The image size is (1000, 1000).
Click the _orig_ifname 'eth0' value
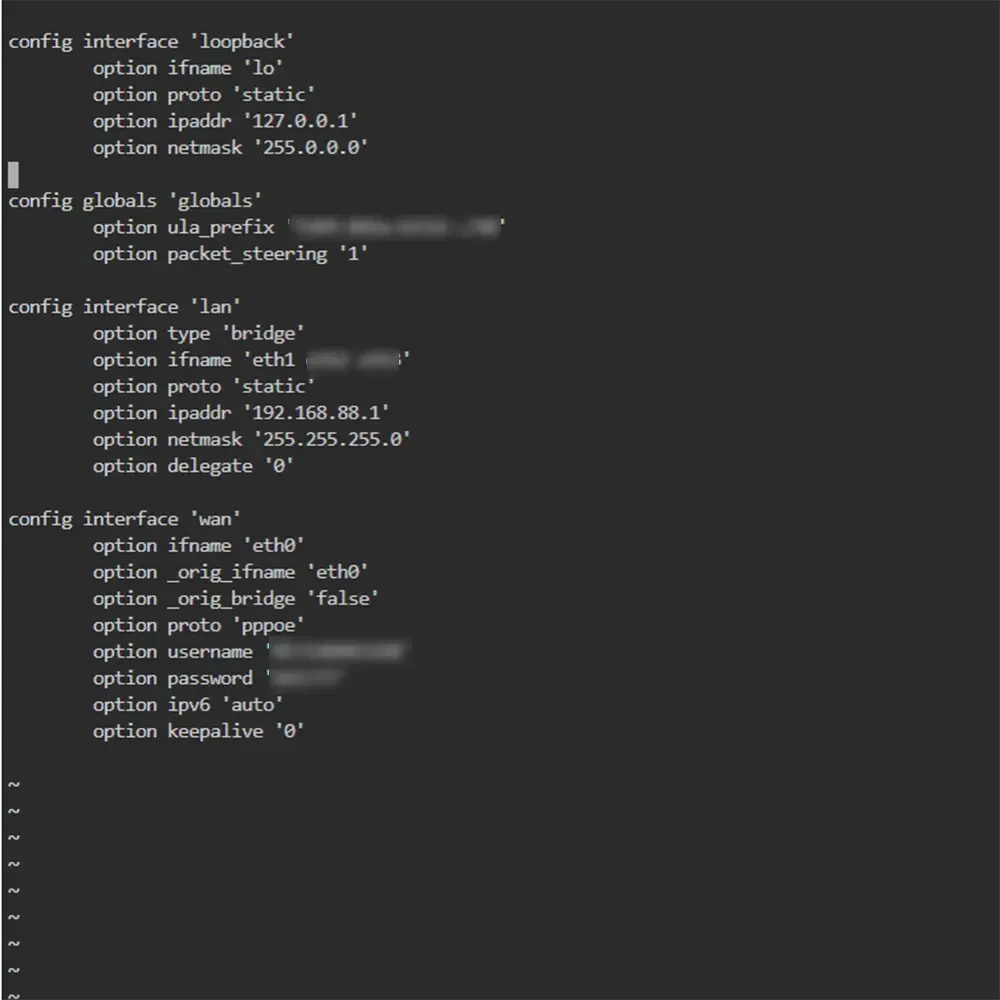[x=337, y=571]
